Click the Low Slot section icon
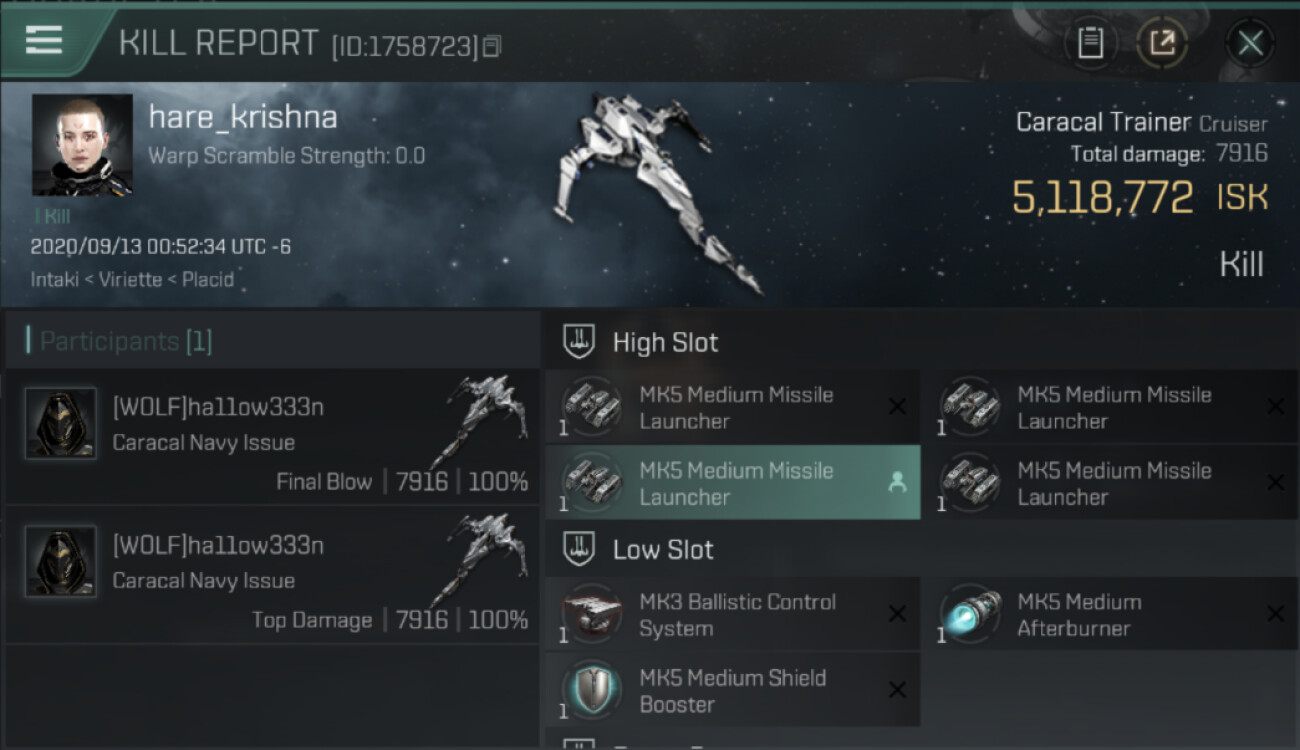Image resolution: width=1300 pixels, height=750 pixels. click(579, 549)
